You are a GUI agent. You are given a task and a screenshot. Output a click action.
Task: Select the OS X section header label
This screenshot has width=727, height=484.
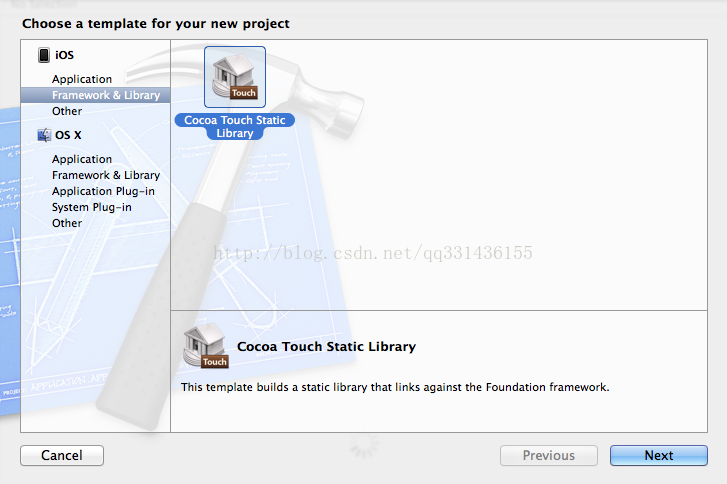pos(68,135)
